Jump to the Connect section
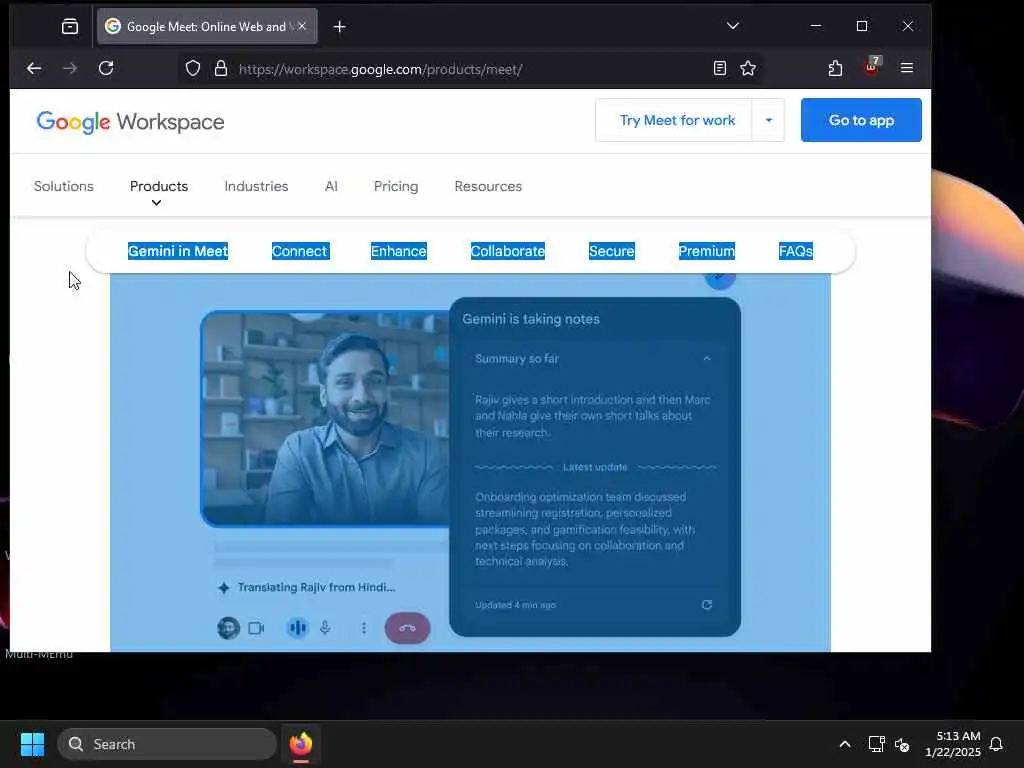This screenshot has width=1024, height=768. (300, 251)
